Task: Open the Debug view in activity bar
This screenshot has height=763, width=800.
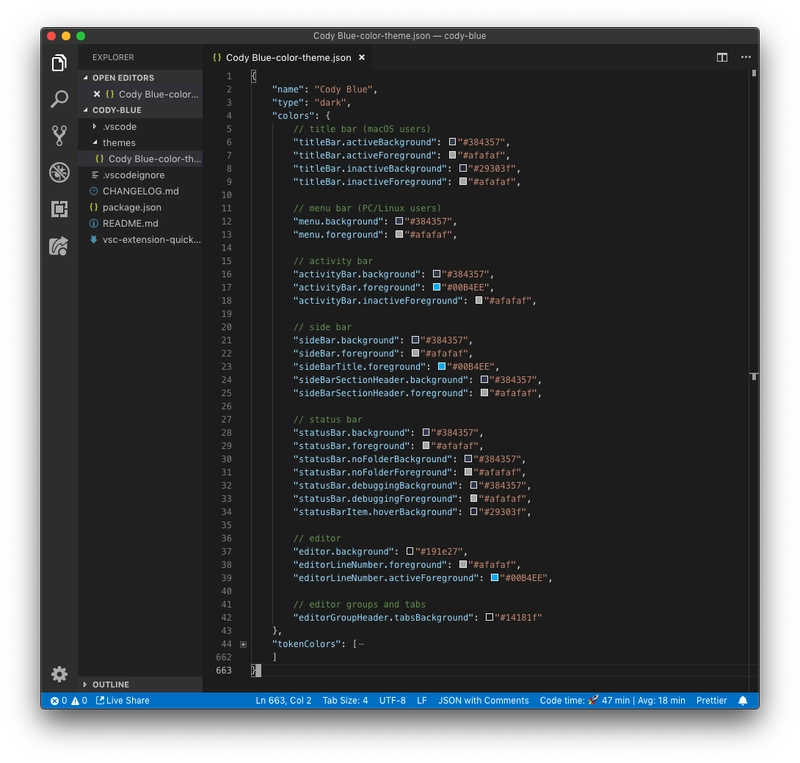Action: point(59,173)
